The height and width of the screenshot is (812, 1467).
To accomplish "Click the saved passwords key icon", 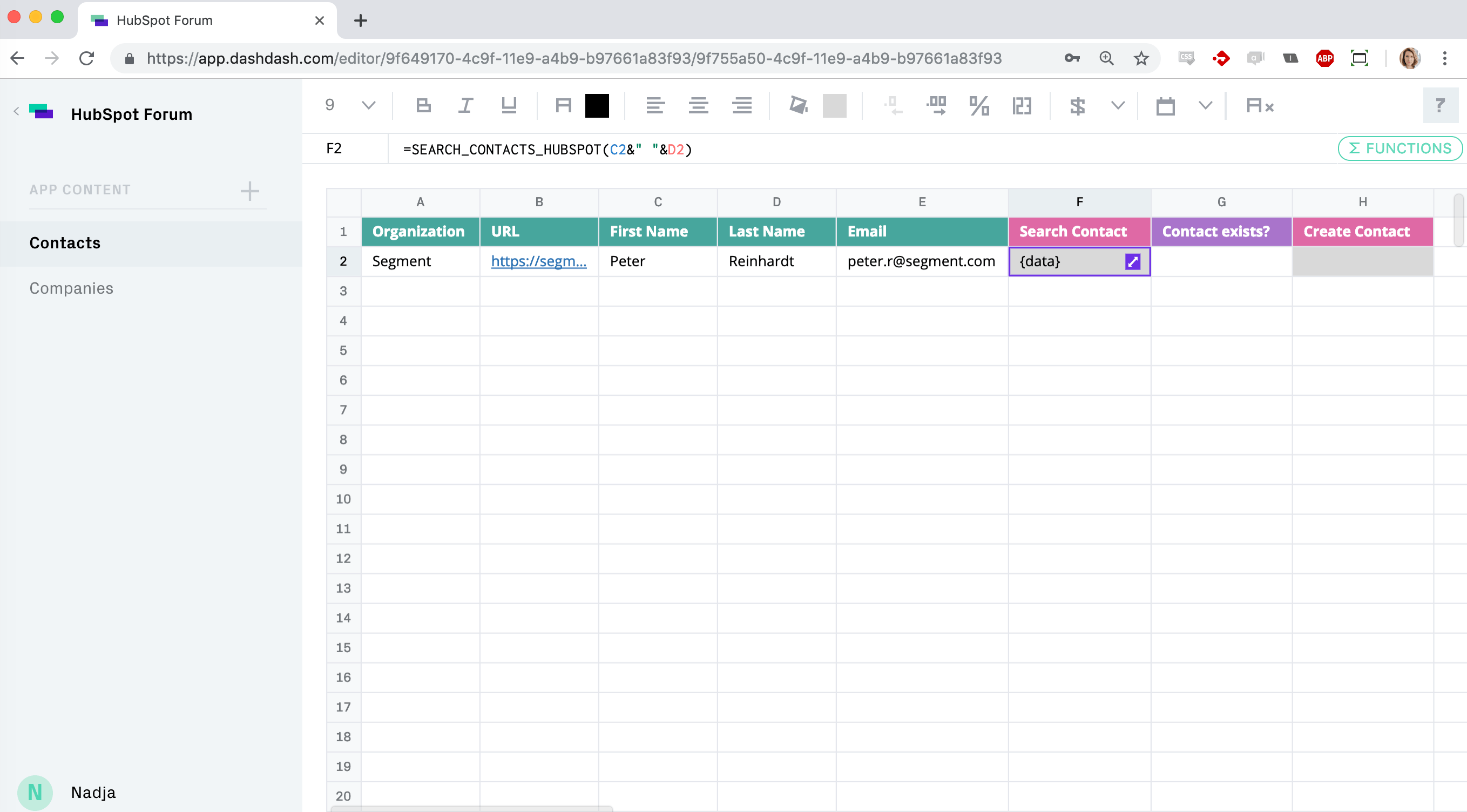I will point(1072,58).
